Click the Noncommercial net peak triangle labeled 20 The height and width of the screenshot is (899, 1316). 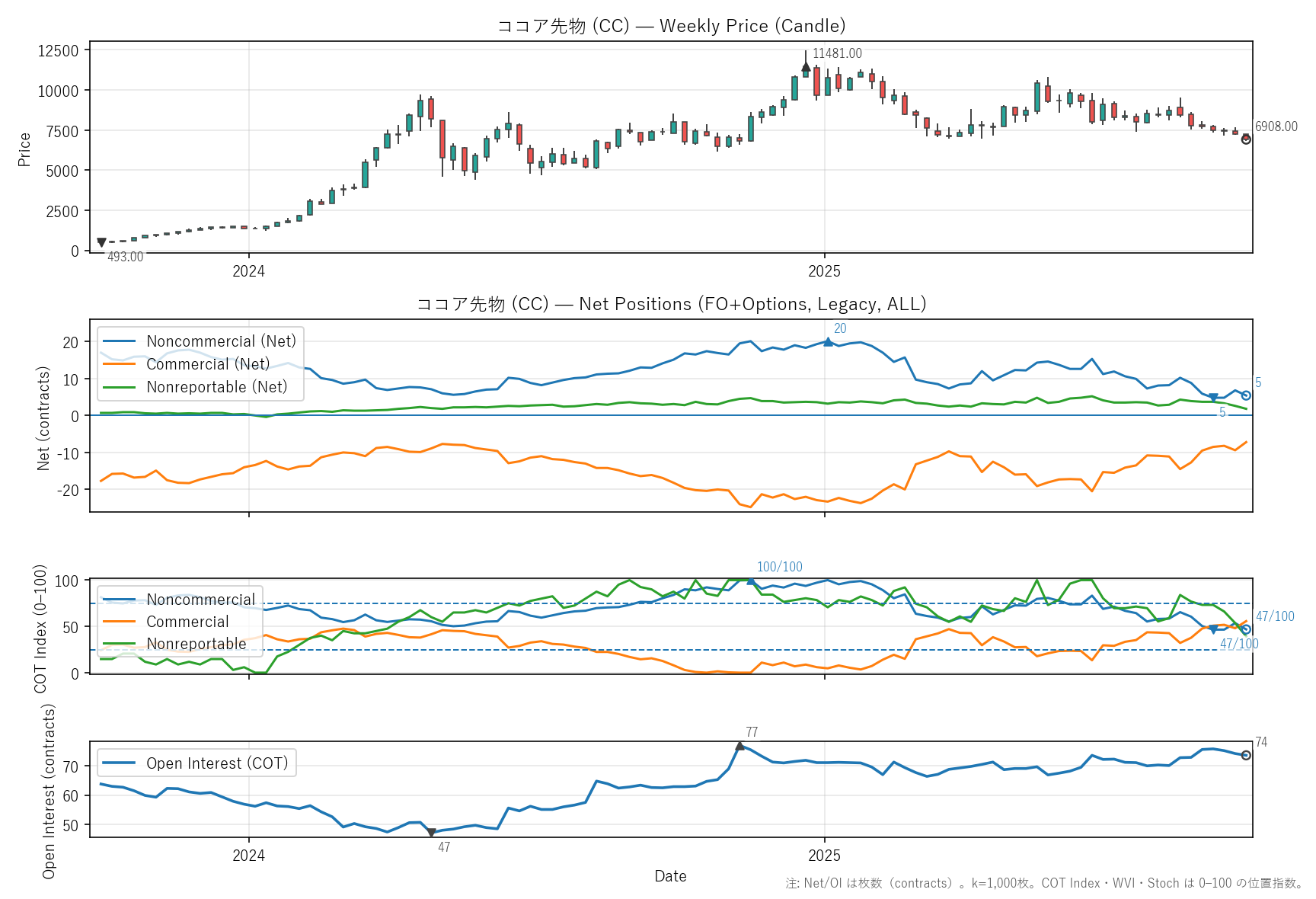coord(828,342)
